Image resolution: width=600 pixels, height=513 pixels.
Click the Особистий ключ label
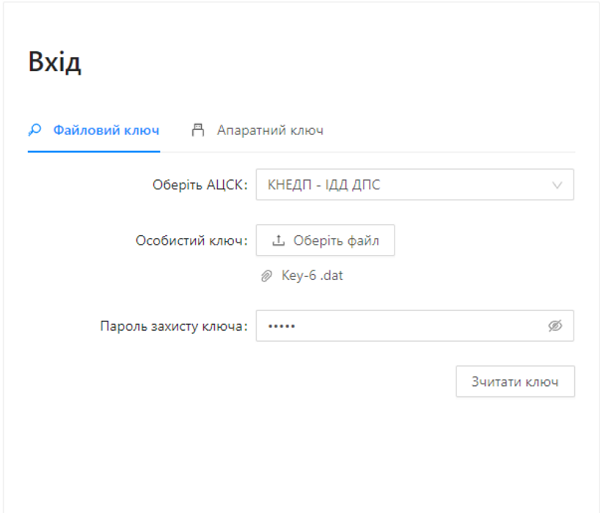(191, 241)
